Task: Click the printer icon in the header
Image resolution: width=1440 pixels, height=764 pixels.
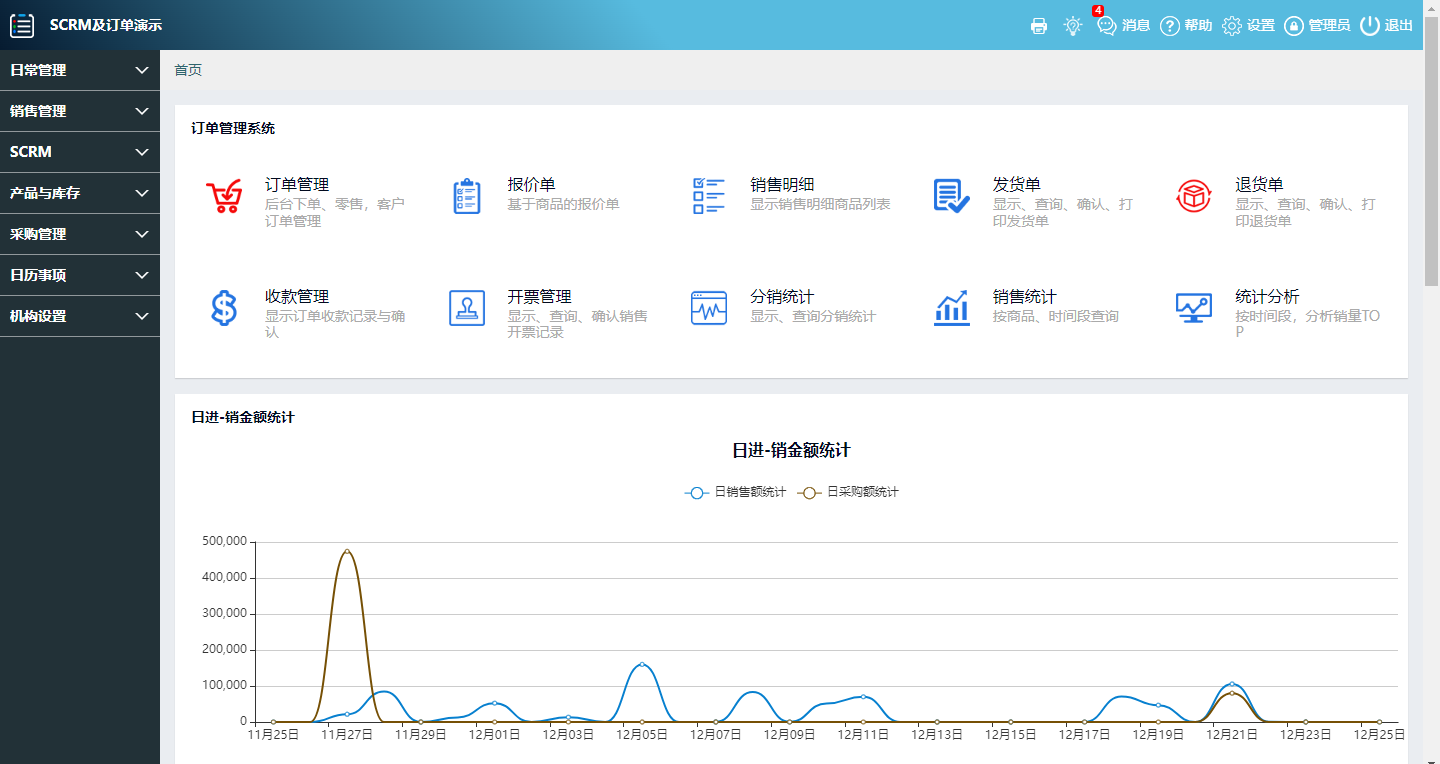Action: 1039,26
